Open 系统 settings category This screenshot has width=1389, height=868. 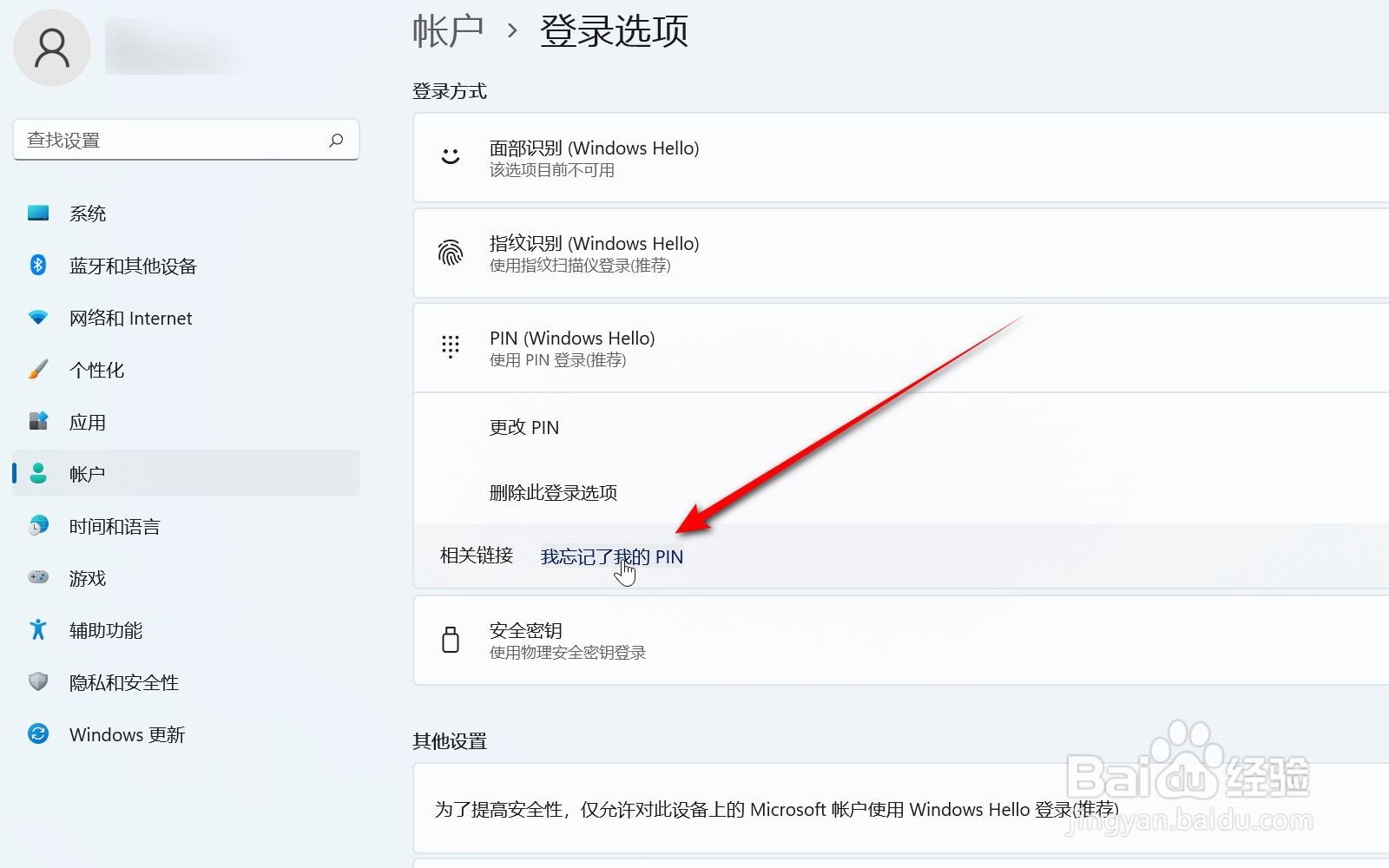pyautogui.click(x=186, y=214)
